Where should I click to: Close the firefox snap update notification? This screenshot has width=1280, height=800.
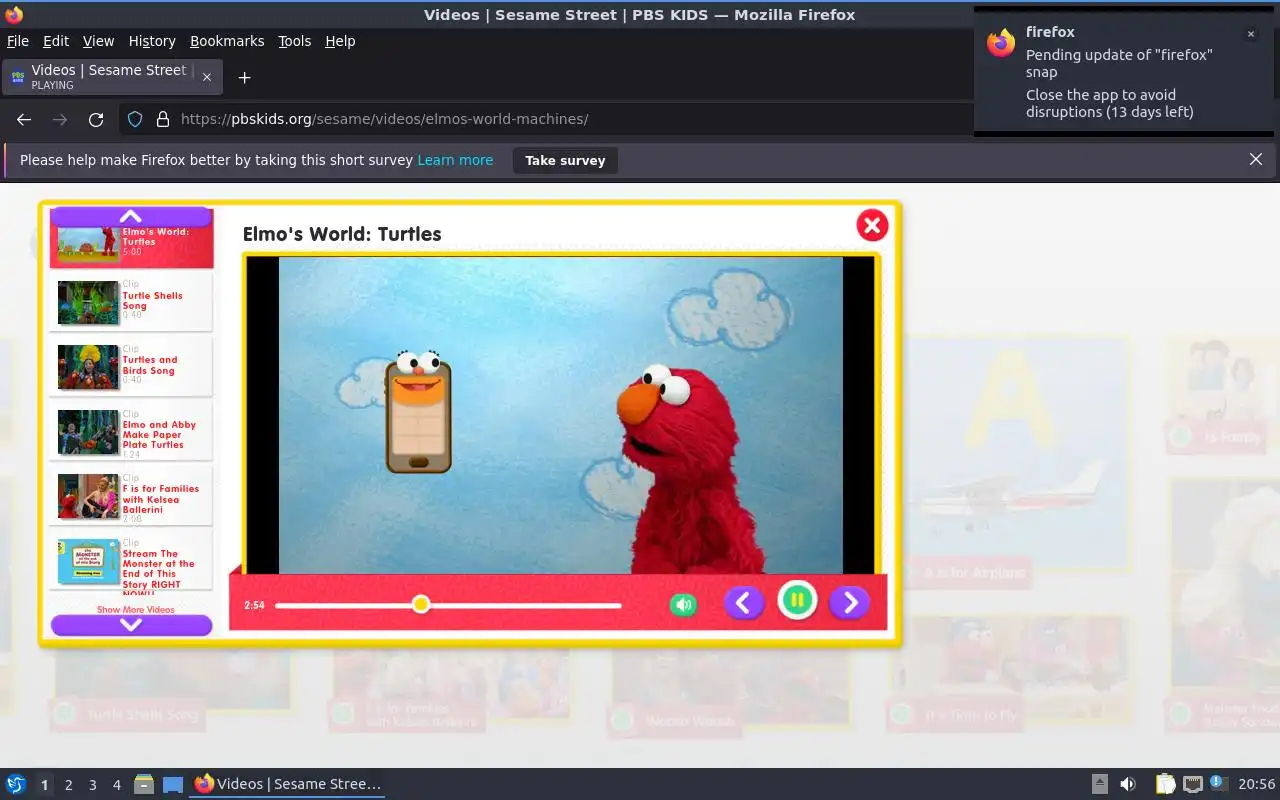(1250, 34)
